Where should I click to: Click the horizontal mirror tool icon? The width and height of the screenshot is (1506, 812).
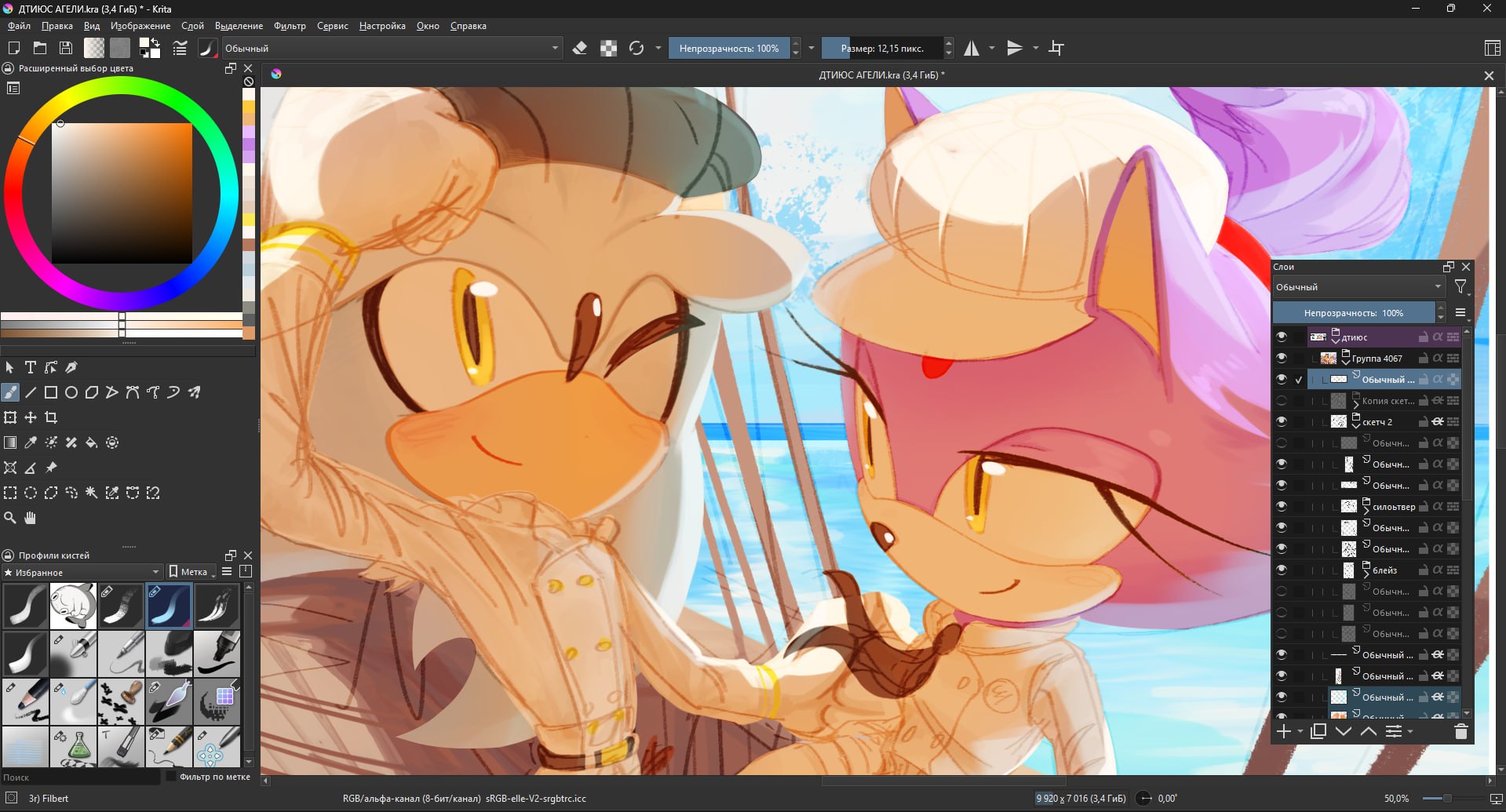point(972,48)
